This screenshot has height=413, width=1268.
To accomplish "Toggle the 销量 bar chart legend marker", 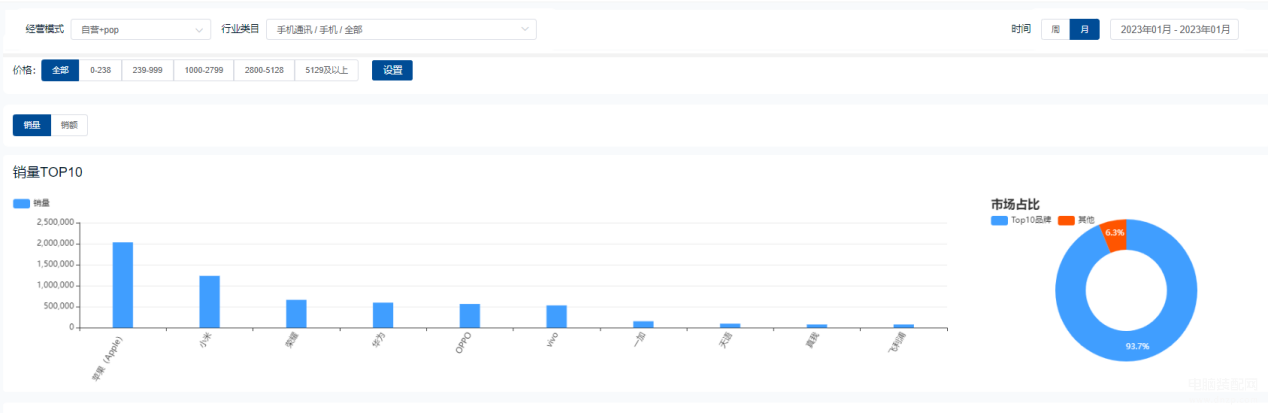I will point(21,203).
